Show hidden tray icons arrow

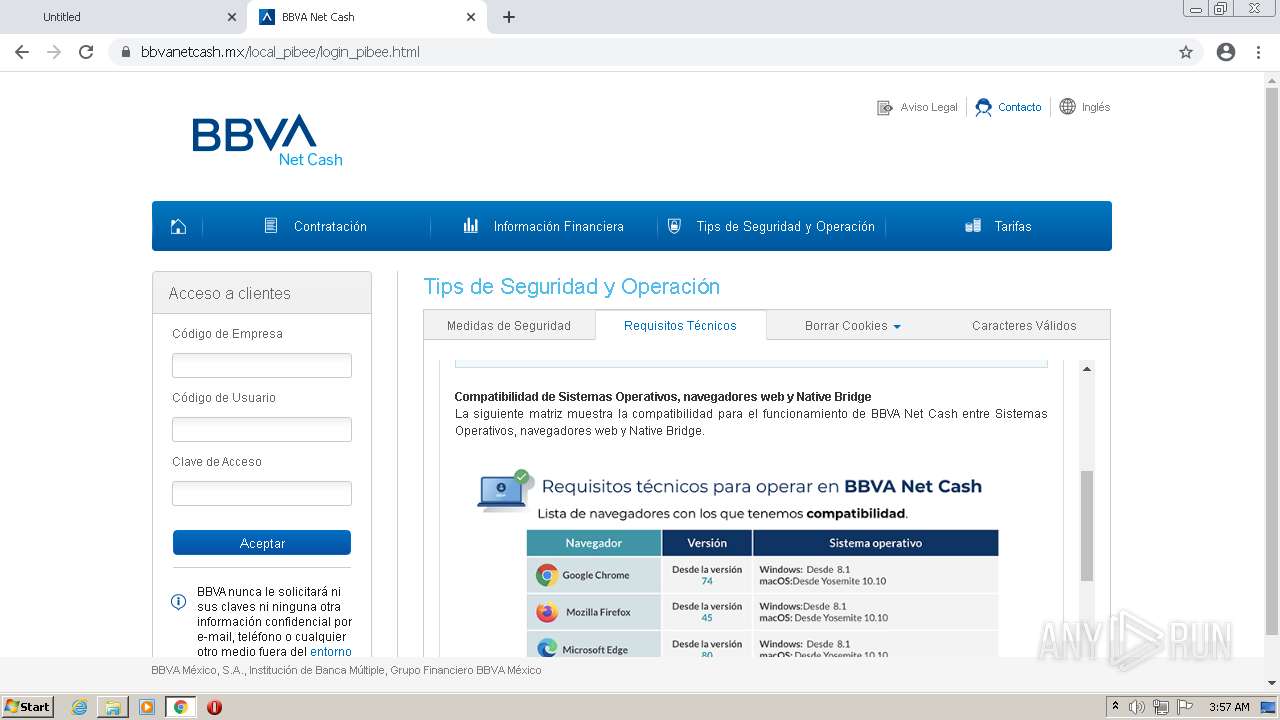coord(1115,706)
